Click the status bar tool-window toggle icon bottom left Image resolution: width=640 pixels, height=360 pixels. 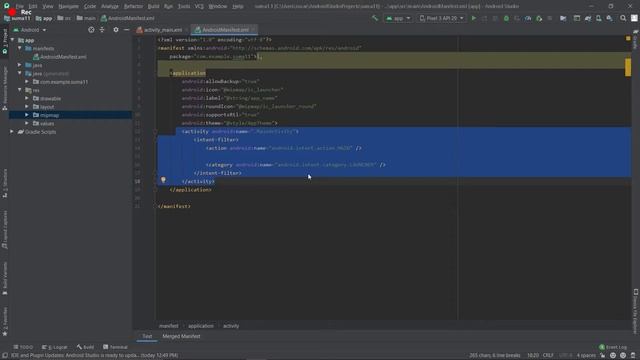click(x=4, y=356)
